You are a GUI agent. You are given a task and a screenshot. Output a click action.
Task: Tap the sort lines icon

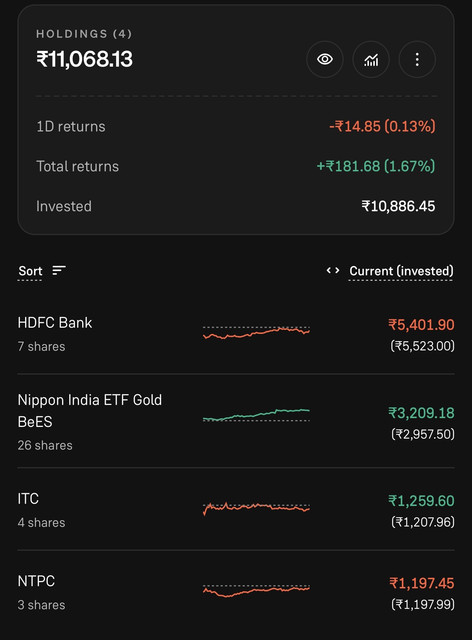coord(59,270)
